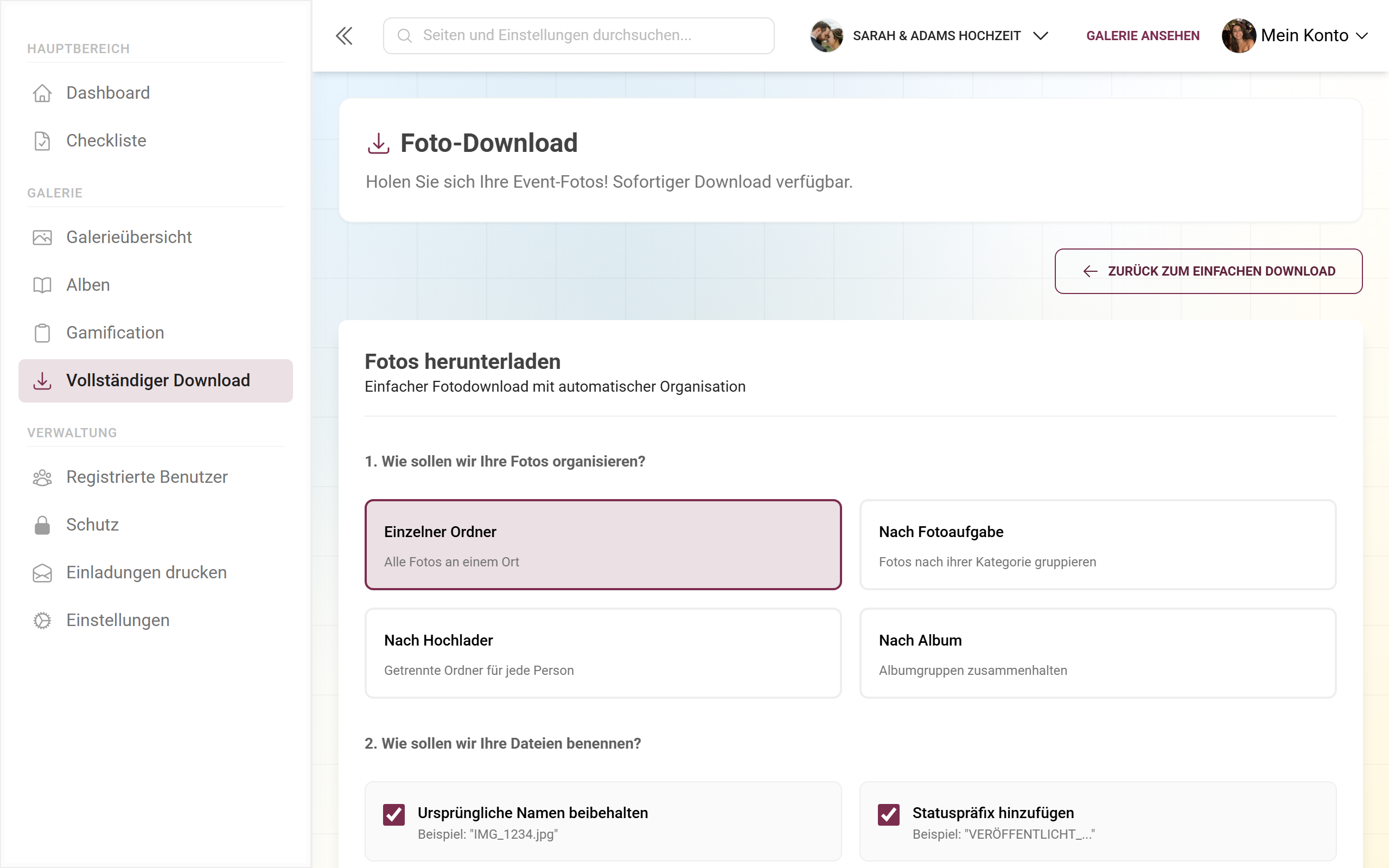1389x868 pixels.
Task: Select the Nach Hochlader option
Action: 603,653
